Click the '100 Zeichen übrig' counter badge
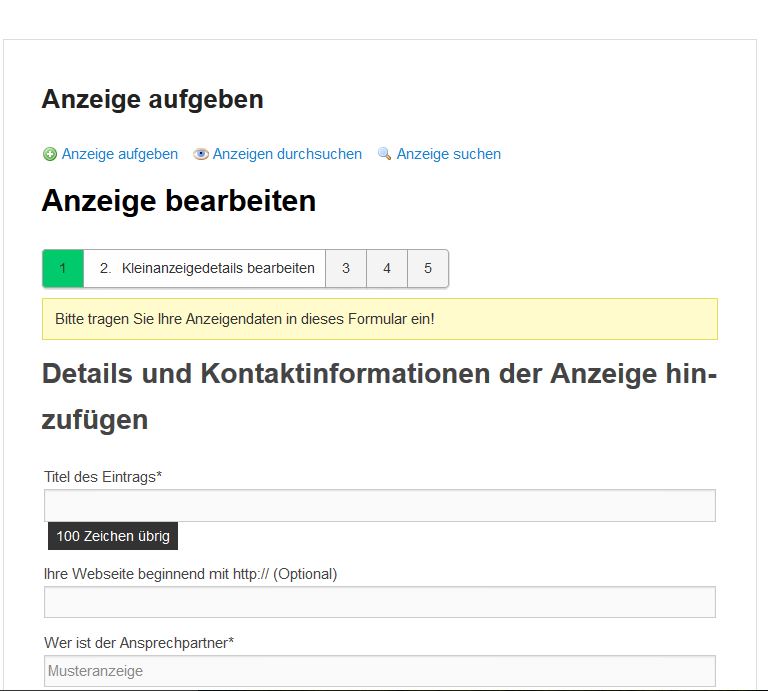The image size is (768, 691). pyautogui.click(x=113, y=536)
